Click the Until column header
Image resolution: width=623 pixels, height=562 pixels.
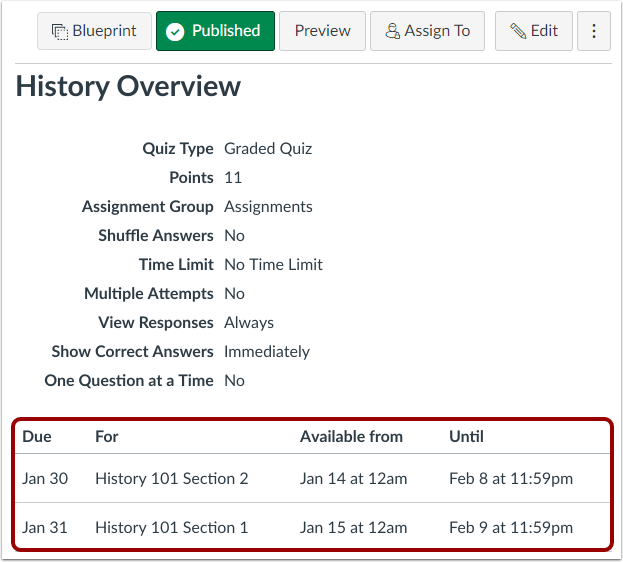coord(466,436)
